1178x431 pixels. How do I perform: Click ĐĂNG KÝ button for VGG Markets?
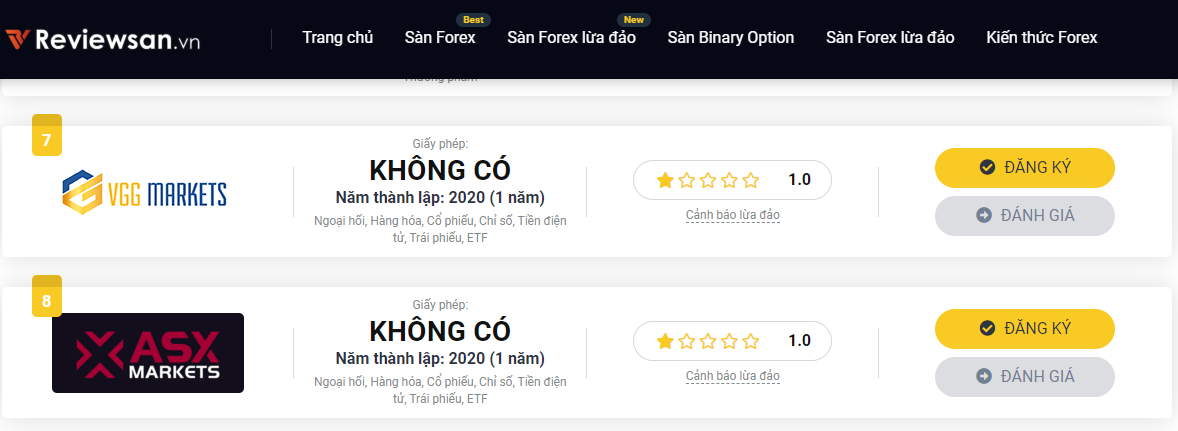coord(1025,167)
